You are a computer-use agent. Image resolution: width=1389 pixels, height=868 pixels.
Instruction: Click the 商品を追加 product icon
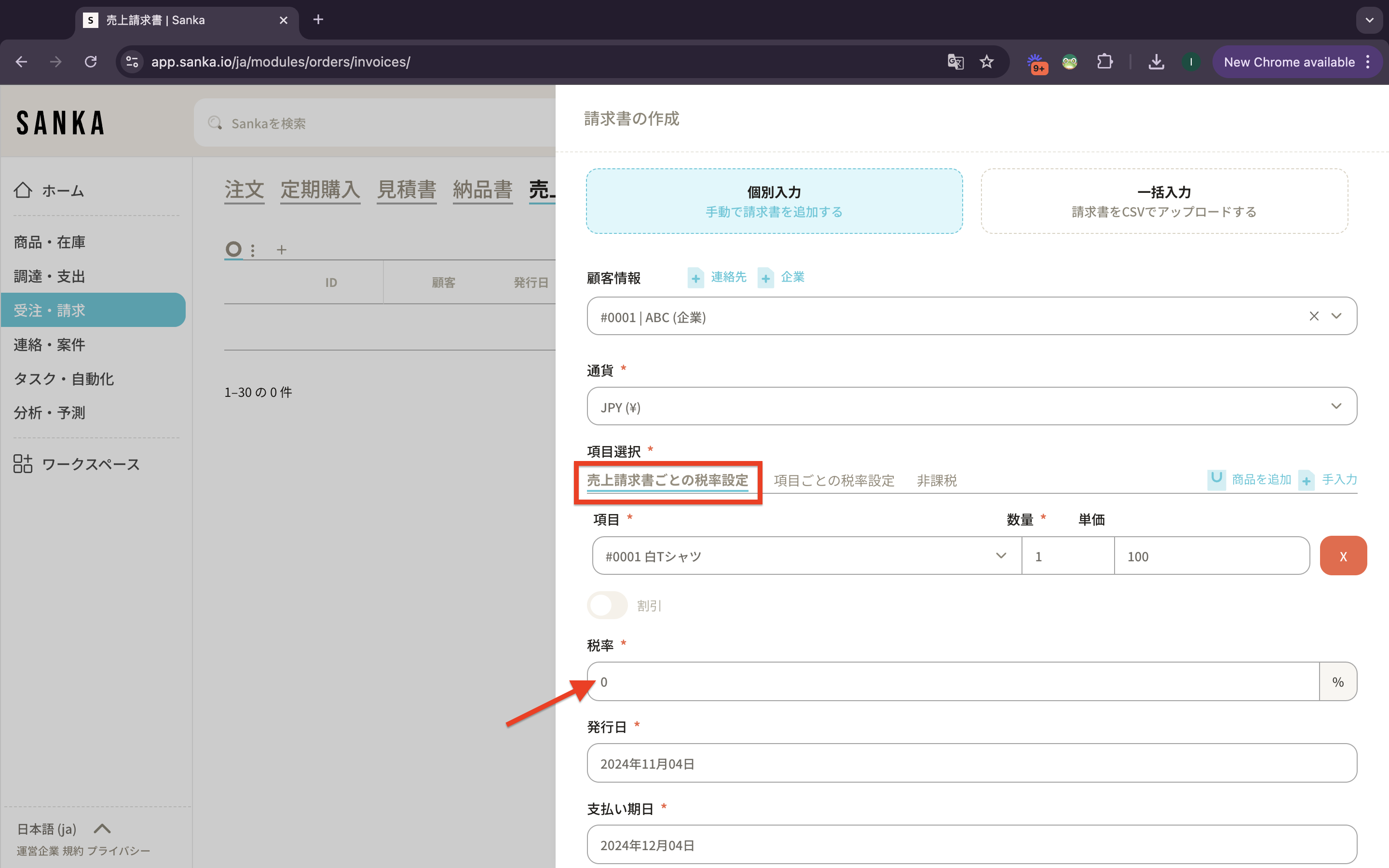click(x=1216, y=479)
